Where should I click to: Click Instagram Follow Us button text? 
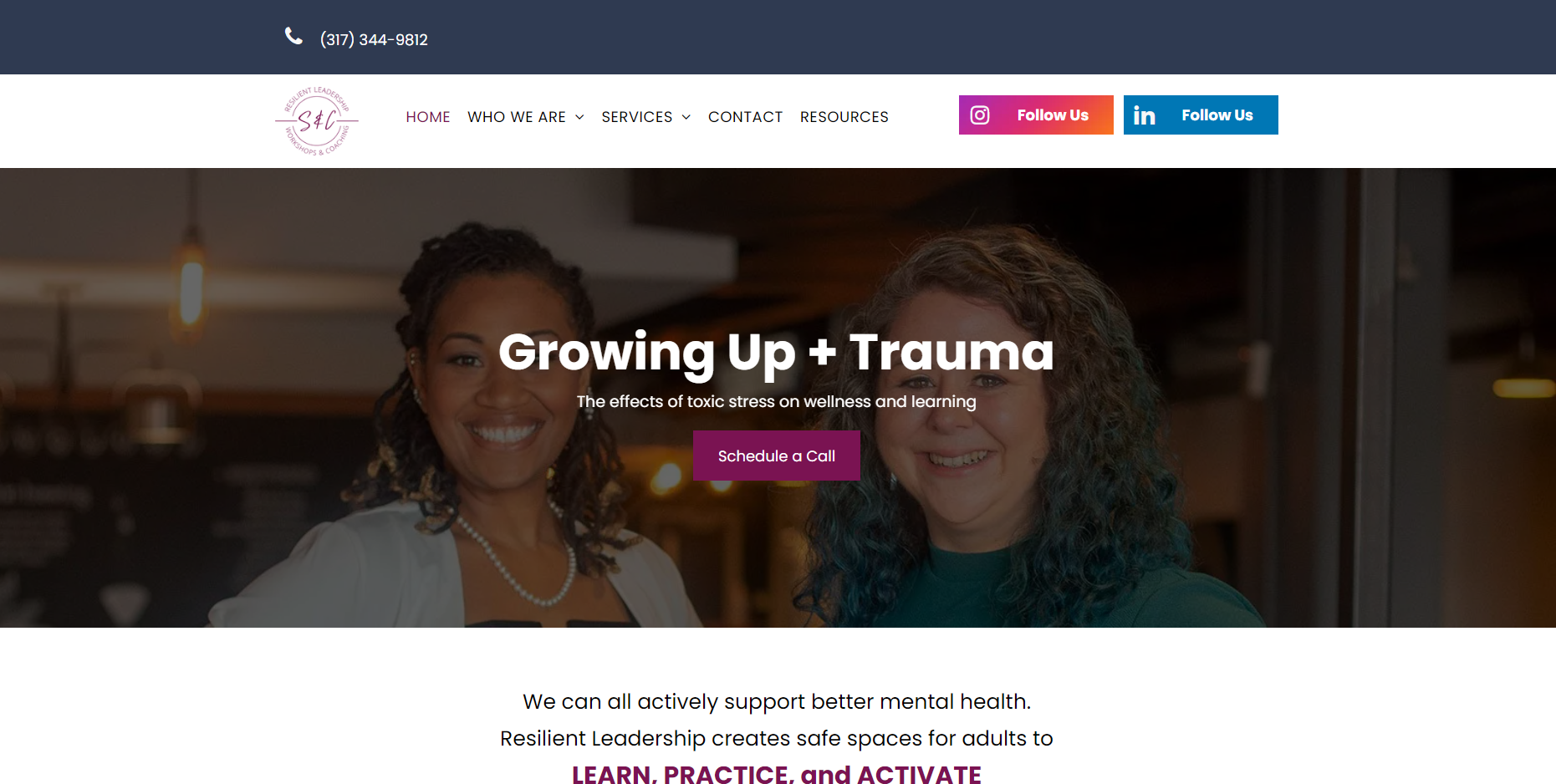1053,115
